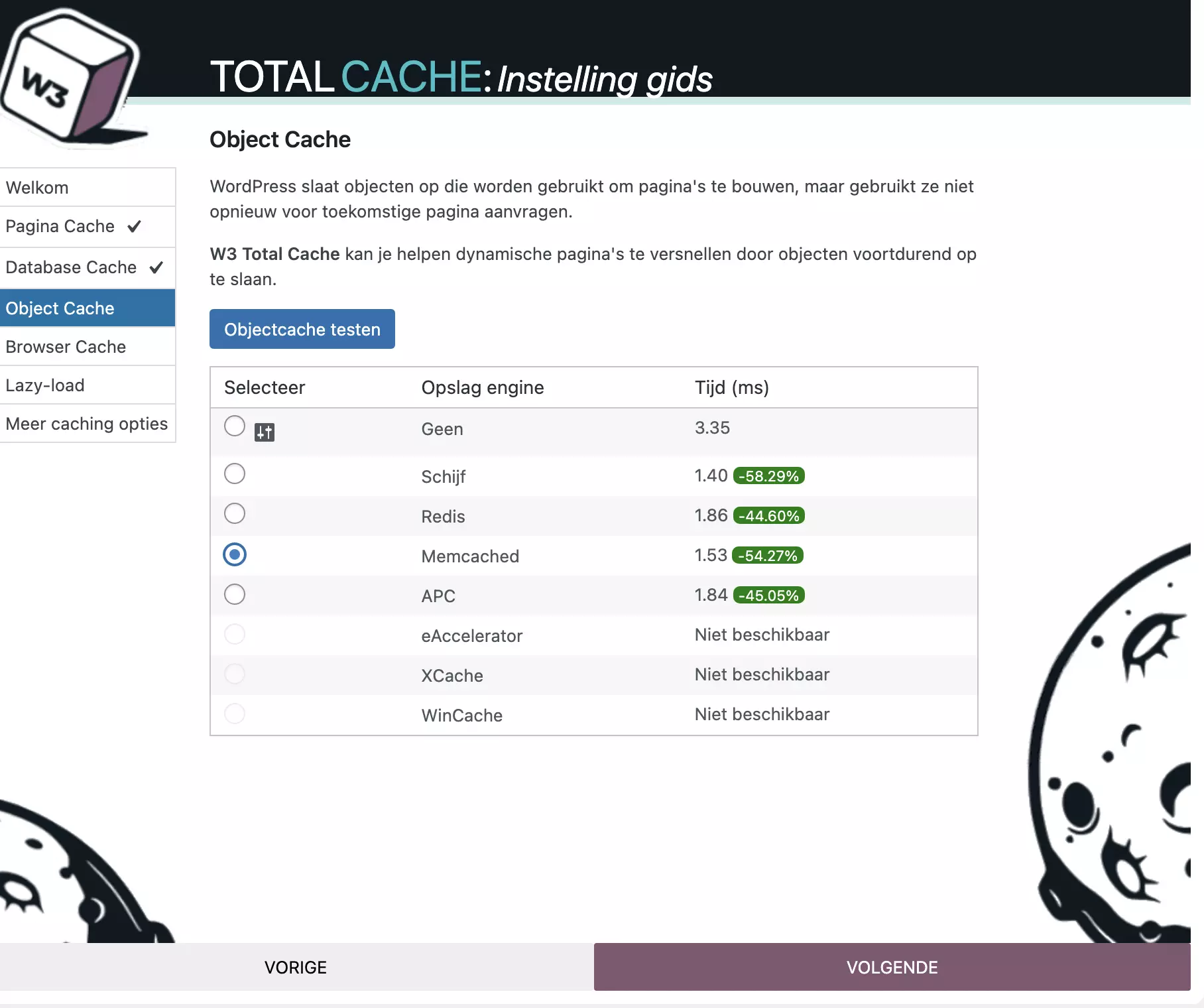Click the APC engine label

click(x=438, y=596)
